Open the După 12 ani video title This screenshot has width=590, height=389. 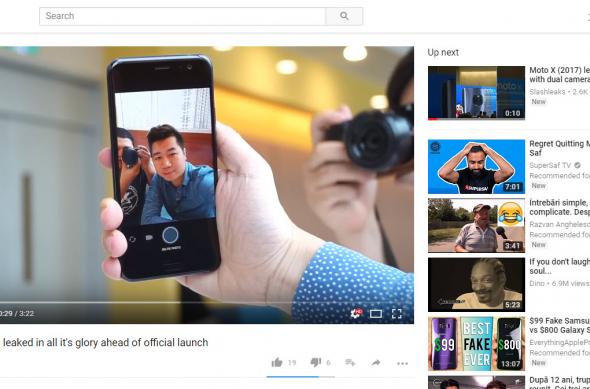(560, 382)
